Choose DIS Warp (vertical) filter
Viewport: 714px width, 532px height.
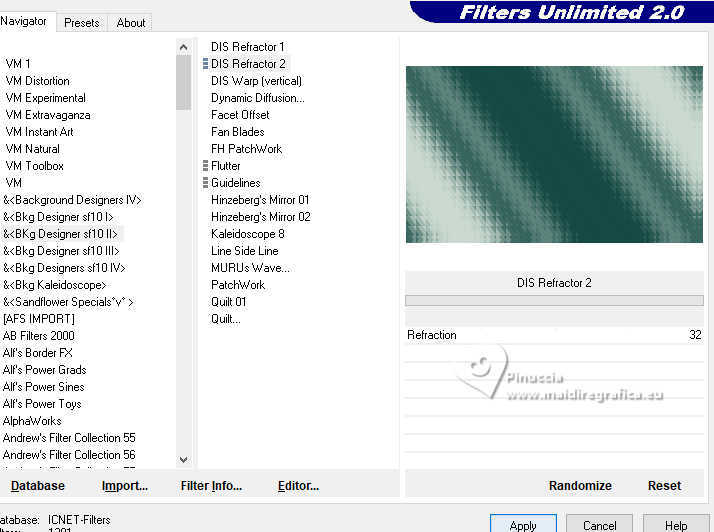coord(256,81)
